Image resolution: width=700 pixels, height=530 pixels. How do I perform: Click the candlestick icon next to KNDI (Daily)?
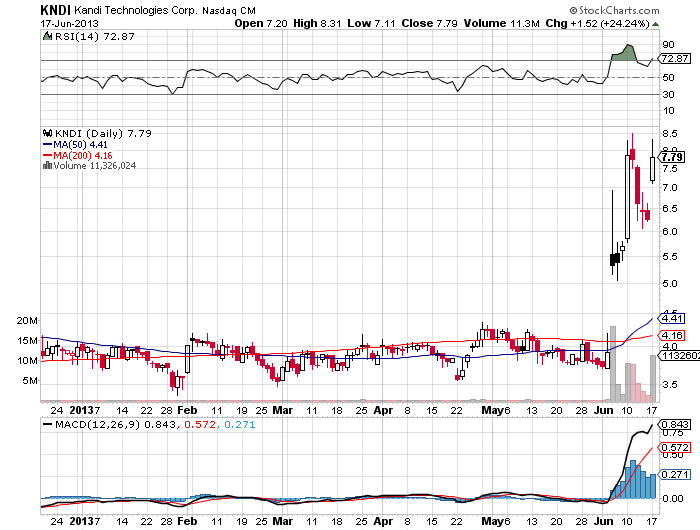click(x=47, y=133)
